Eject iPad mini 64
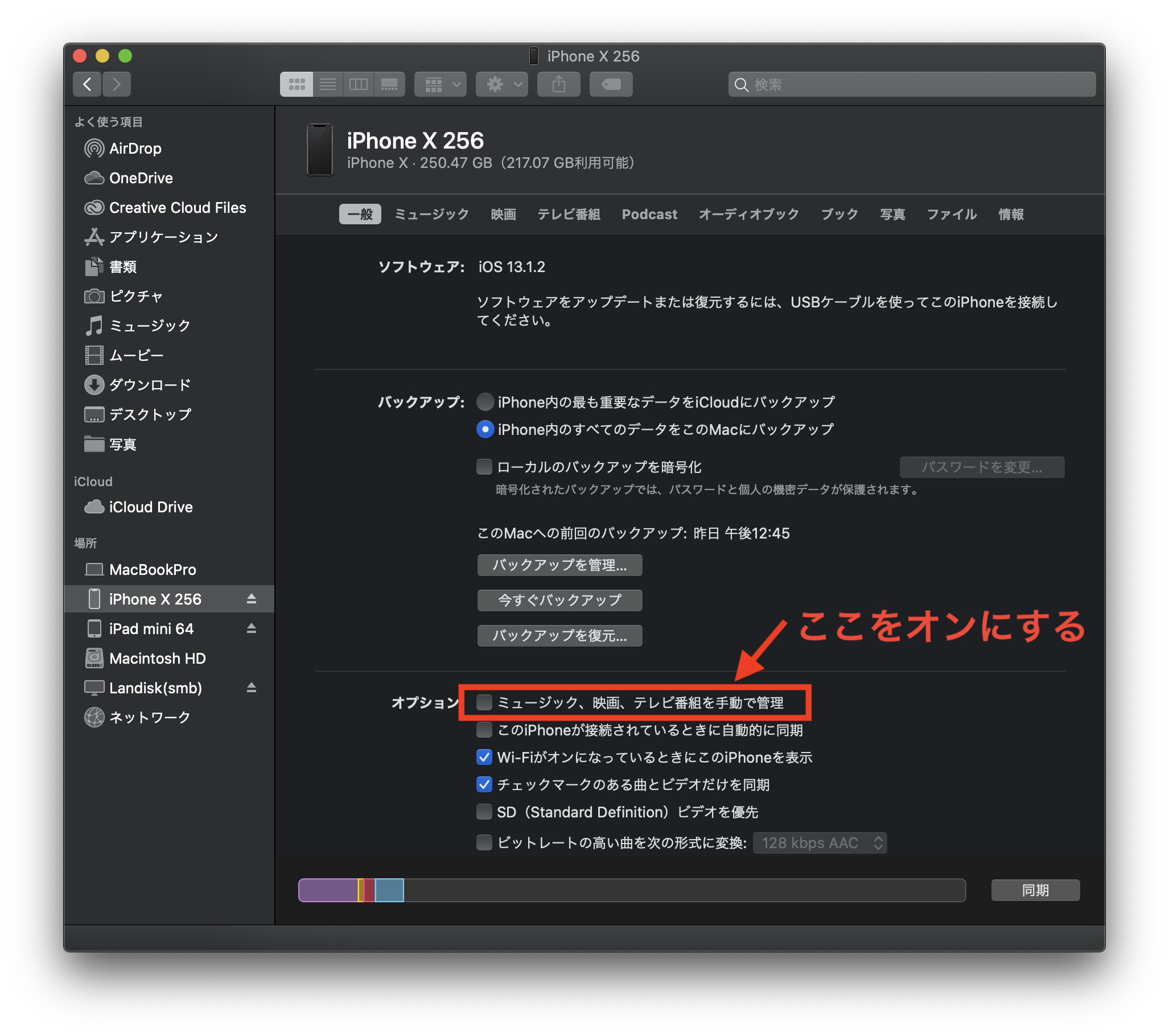 tap(251, 628)
